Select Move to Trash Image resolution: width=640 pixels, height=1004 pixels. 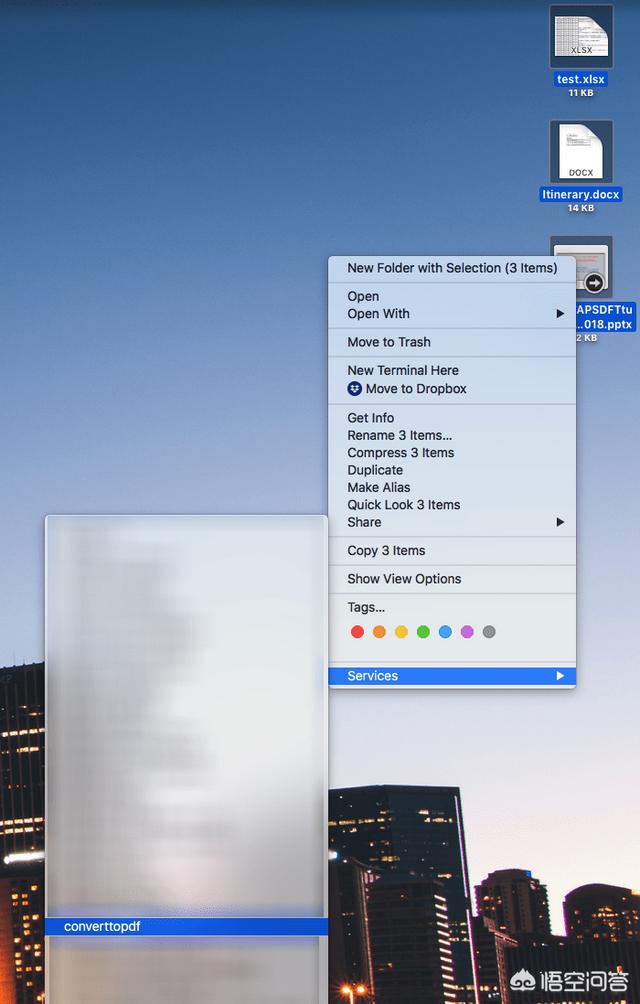(x=452, y=343)
